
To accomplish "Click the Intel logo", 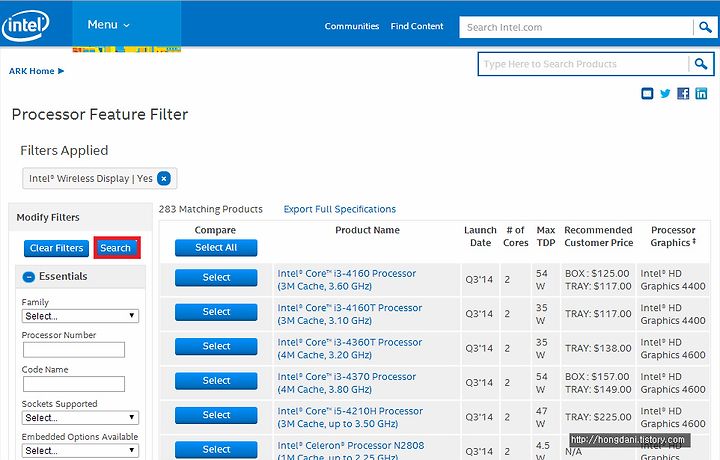I will coord(25,24).
